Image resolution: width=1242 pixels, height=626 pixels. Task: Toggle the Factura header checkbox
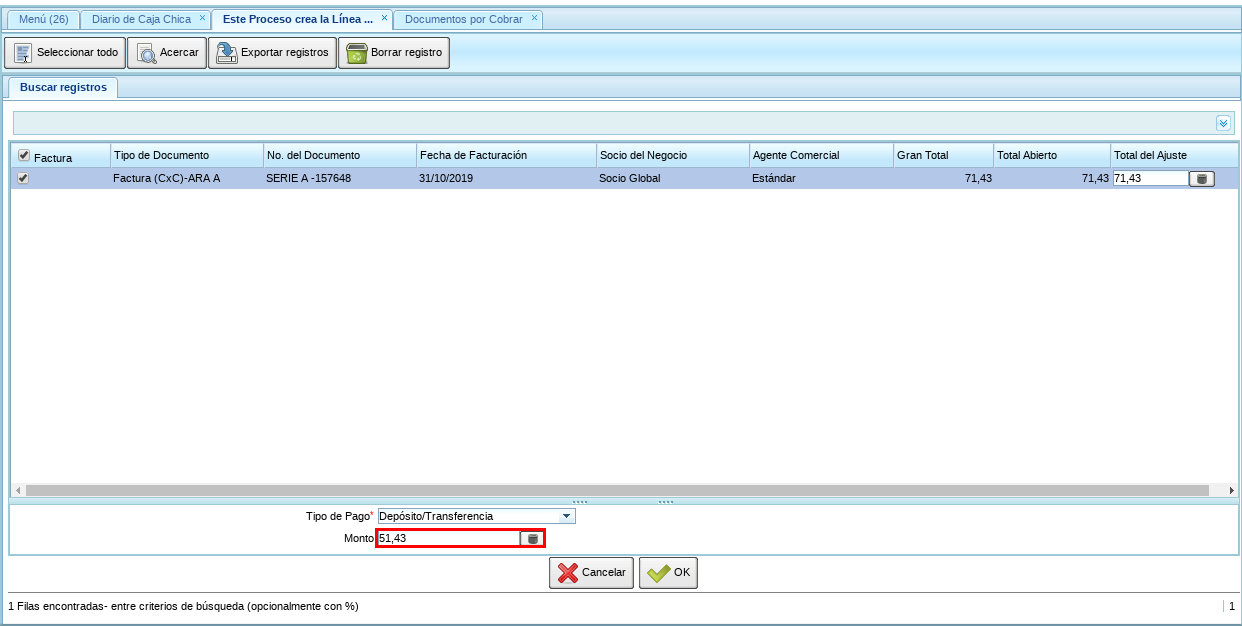click(x=24, y=156)
